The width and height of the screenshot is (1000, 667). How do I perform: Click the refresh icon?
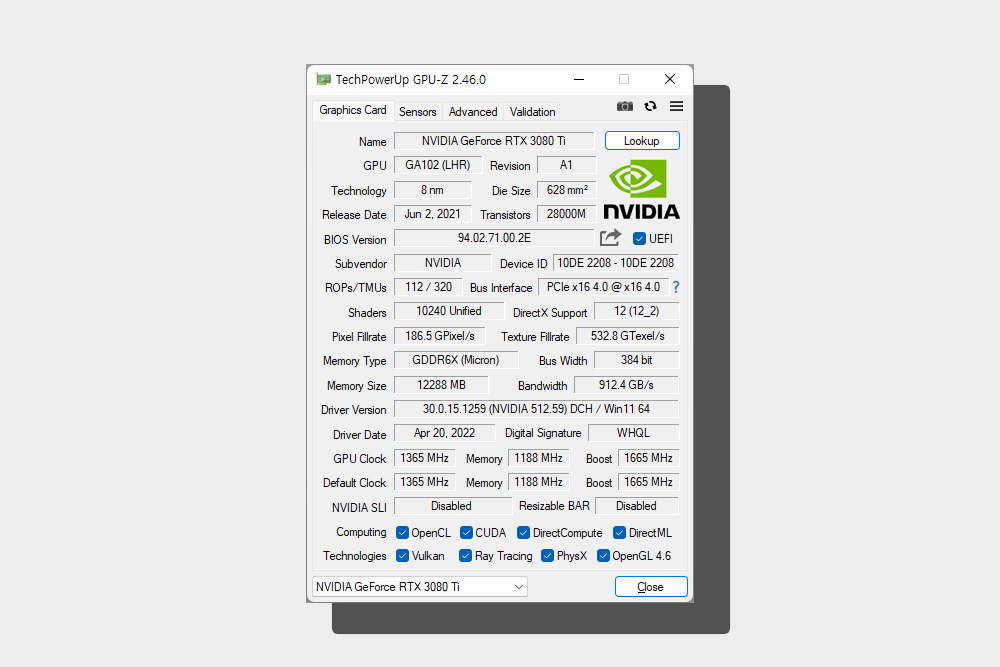[x=650, y=106]
